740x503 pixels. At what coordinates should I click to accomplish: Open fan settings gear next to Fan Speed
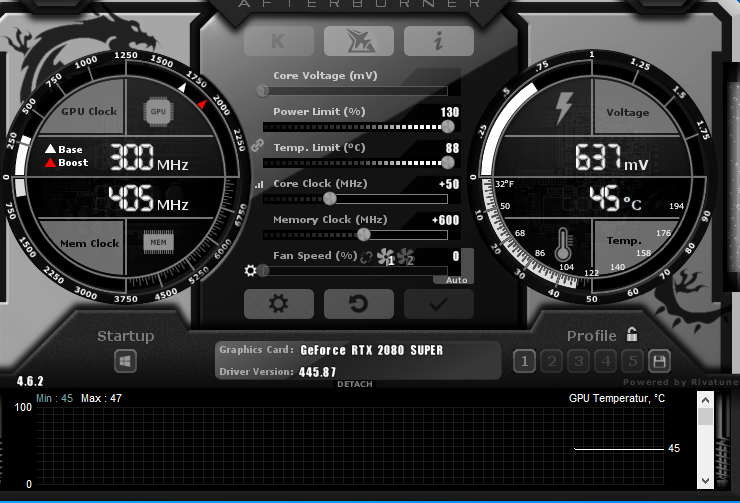[251, 270]
